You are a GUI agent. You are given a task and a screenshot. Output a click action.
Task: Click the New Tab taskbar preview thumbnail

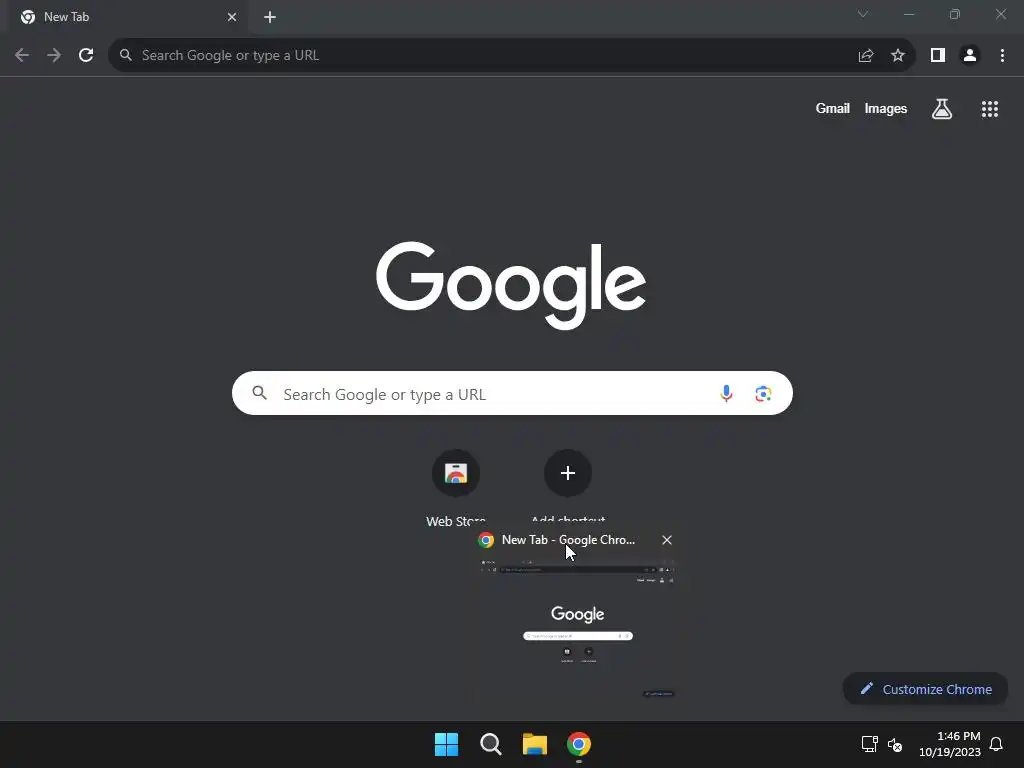point(577,628)
